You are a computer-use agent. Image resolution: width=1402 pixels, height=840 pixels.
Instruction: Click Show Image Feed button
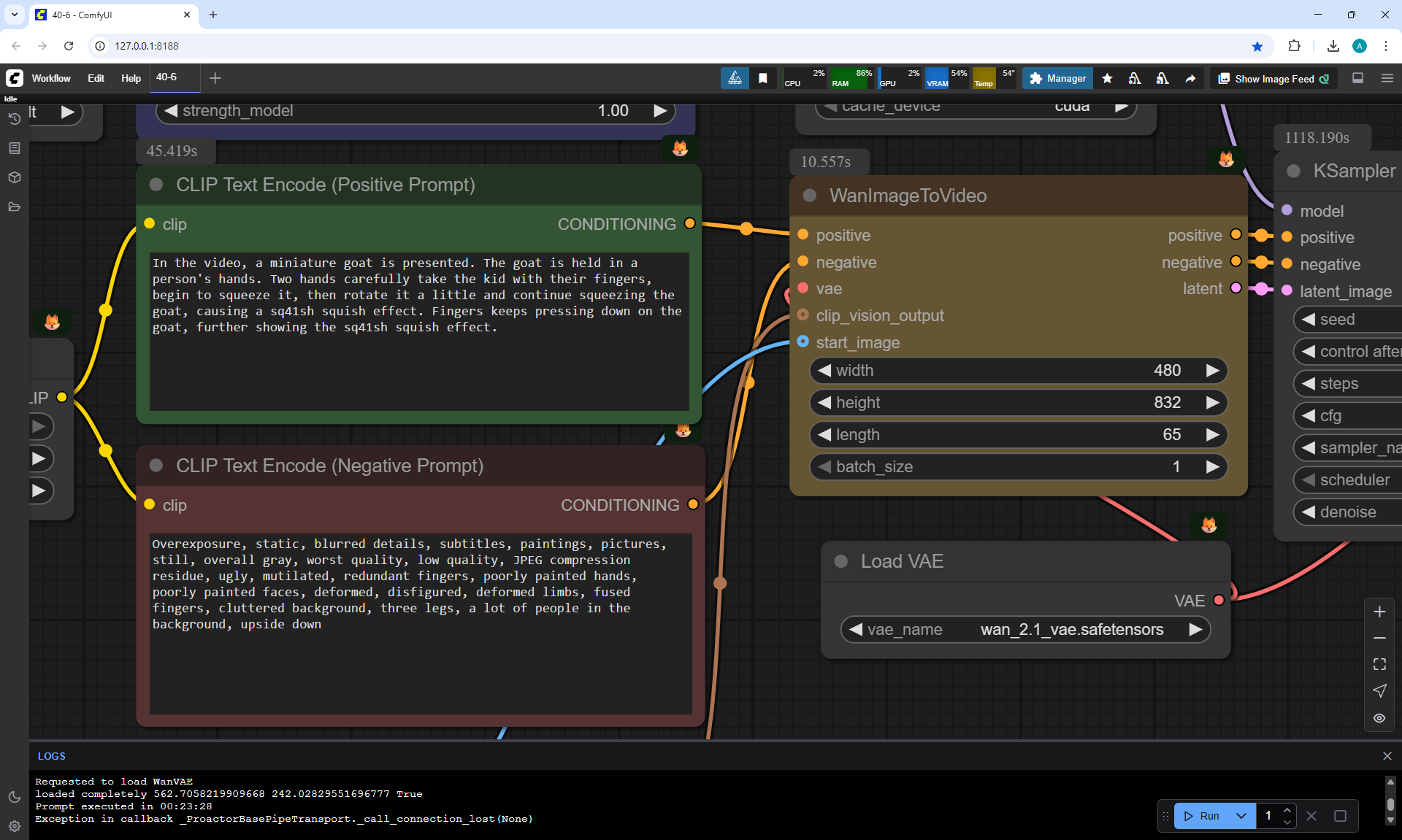coord(1273,78)
